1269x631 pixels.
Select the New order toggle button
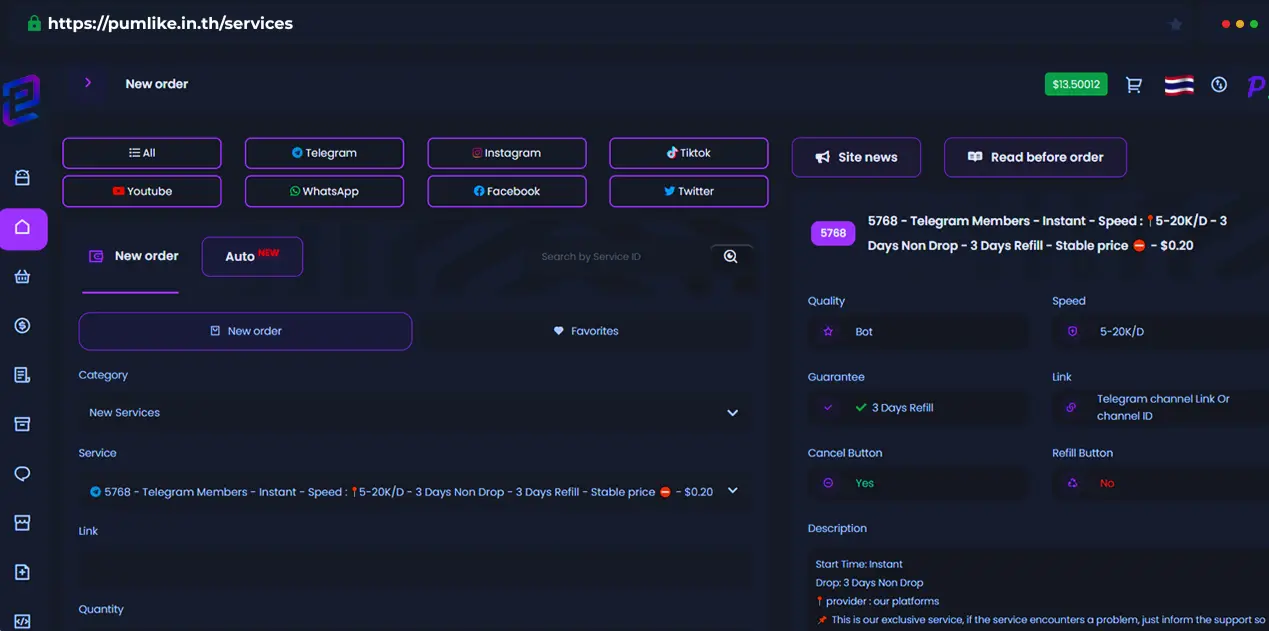click(245, 331)
